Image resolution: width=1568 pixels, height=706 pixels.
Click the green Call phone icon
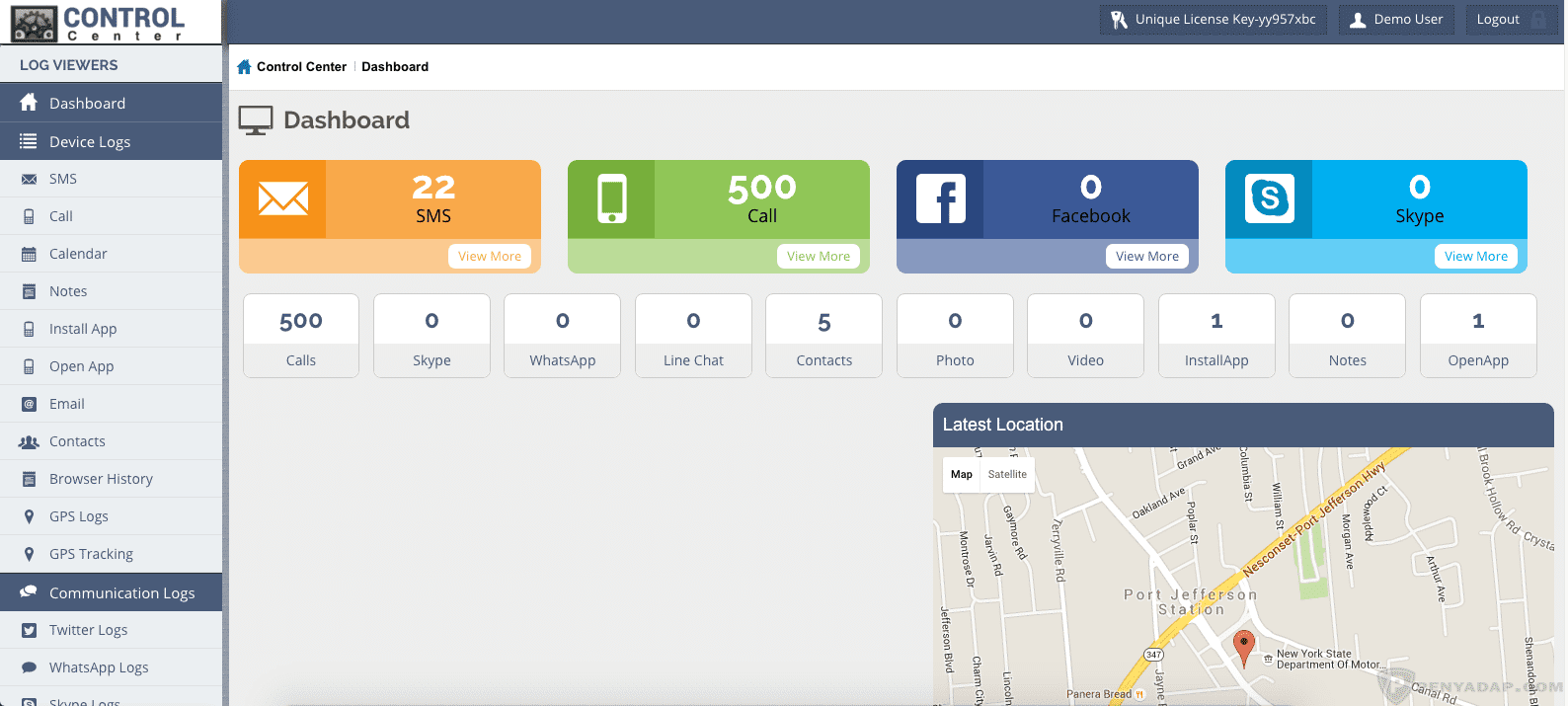611,198
